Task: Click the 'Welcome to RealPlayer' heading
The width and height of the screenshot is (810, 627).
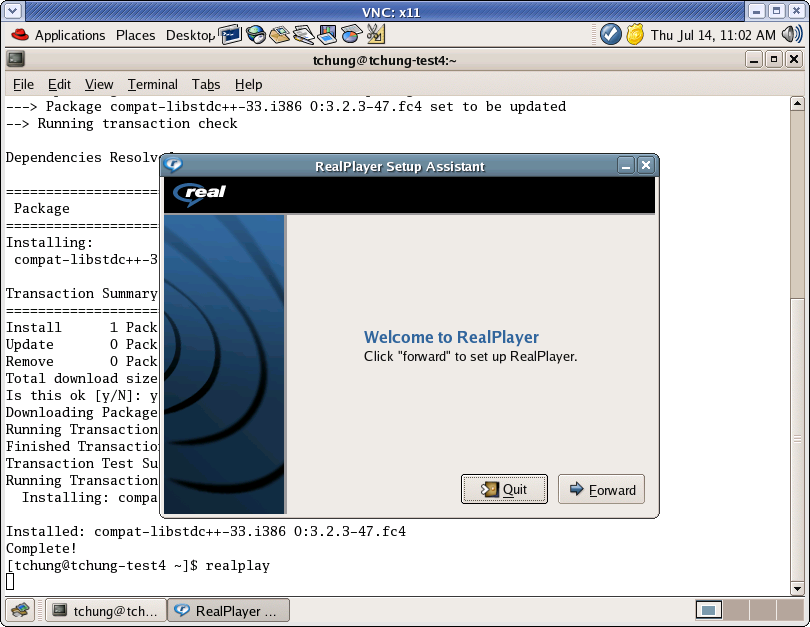Action: point(451,337)
